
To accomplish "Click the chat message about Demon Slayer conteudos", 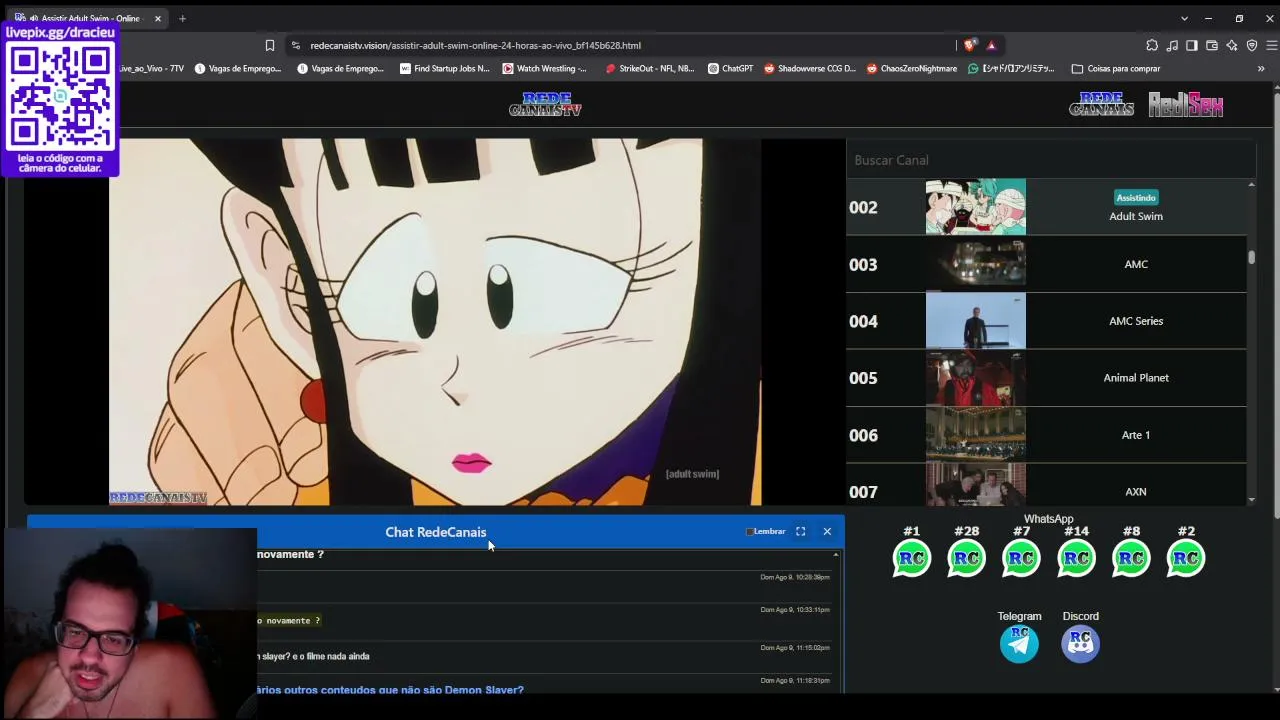I will [390, 689].
